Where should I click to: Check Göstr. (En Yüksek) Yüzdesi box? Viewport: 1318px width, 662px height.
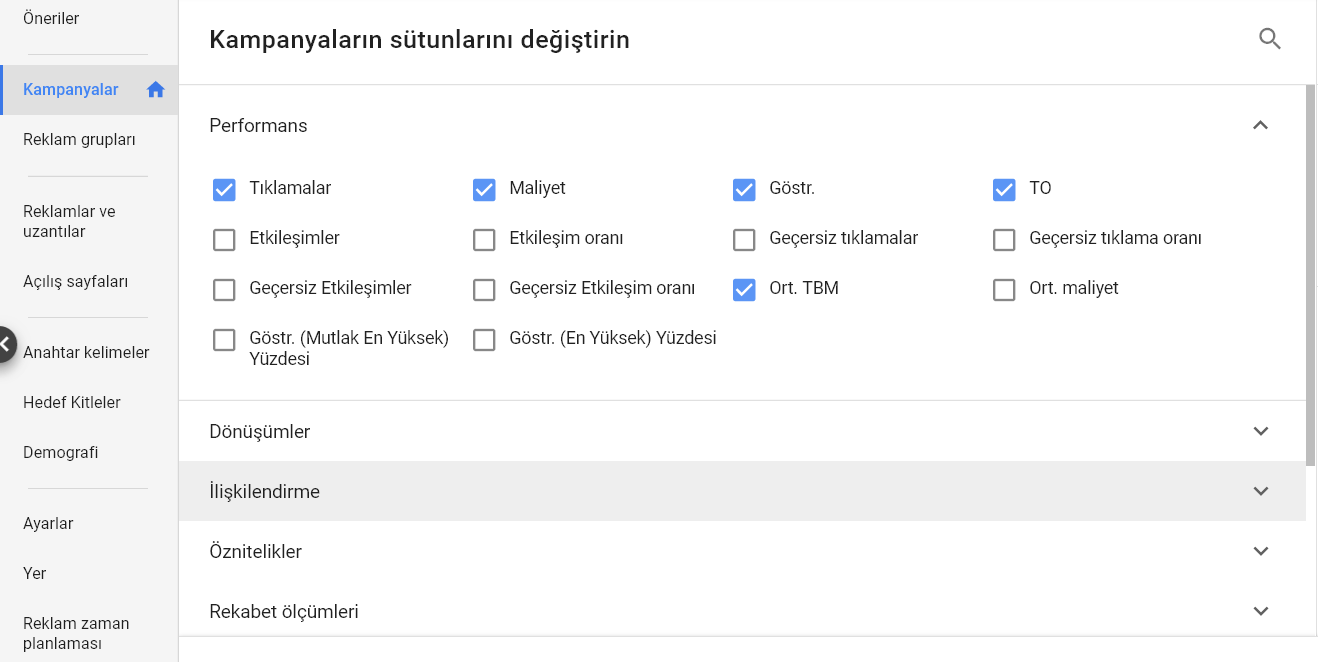coord(484,339)
